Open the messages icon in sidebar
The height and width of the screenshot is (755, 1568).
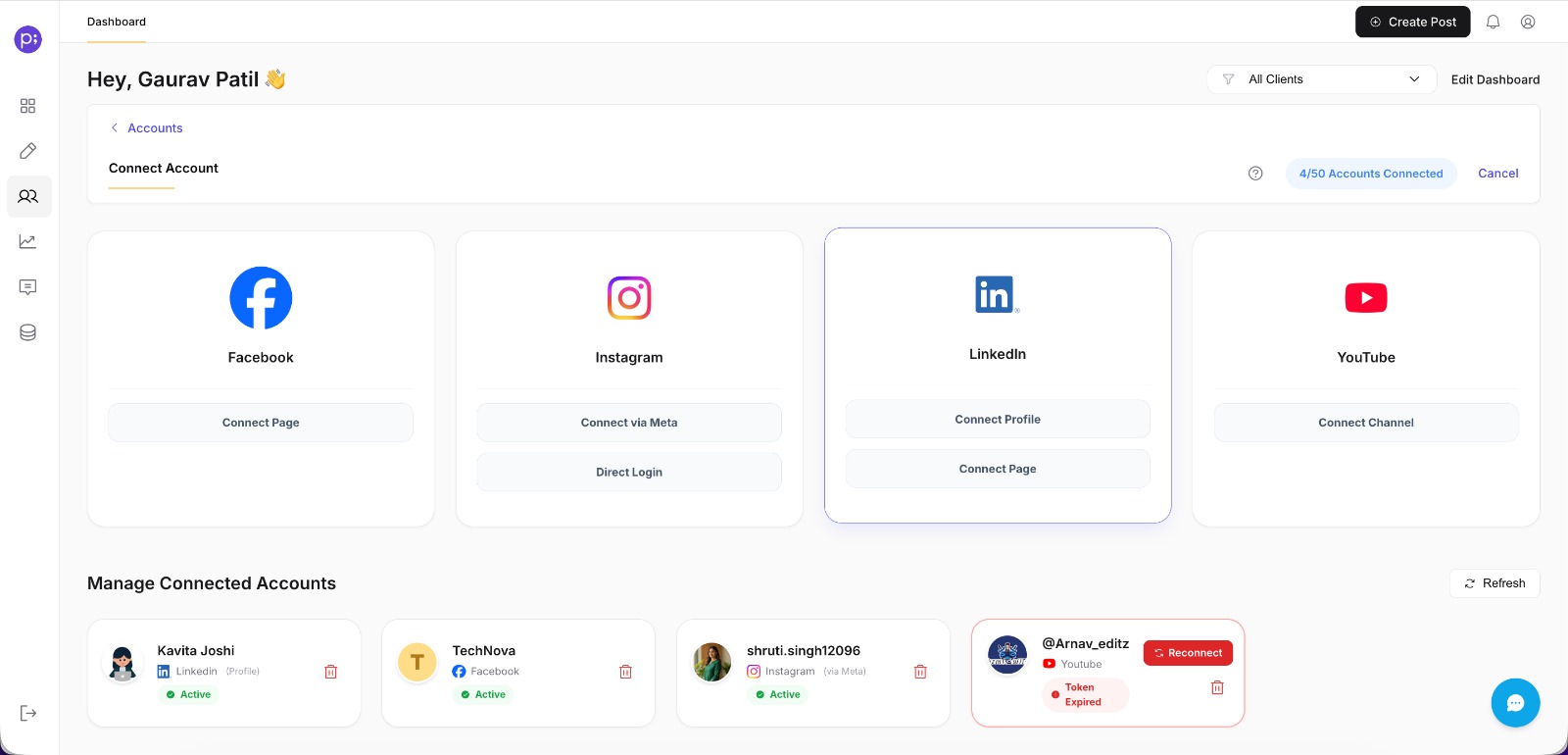27,287
